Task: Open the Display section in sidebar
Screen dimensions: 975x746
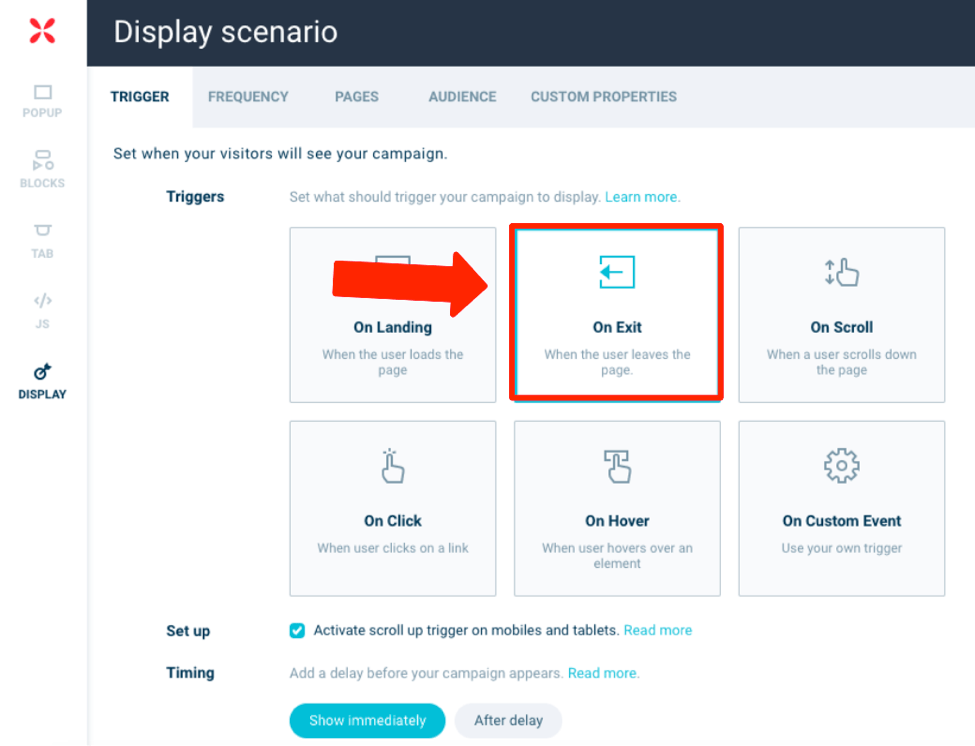Action: [42, 381]
